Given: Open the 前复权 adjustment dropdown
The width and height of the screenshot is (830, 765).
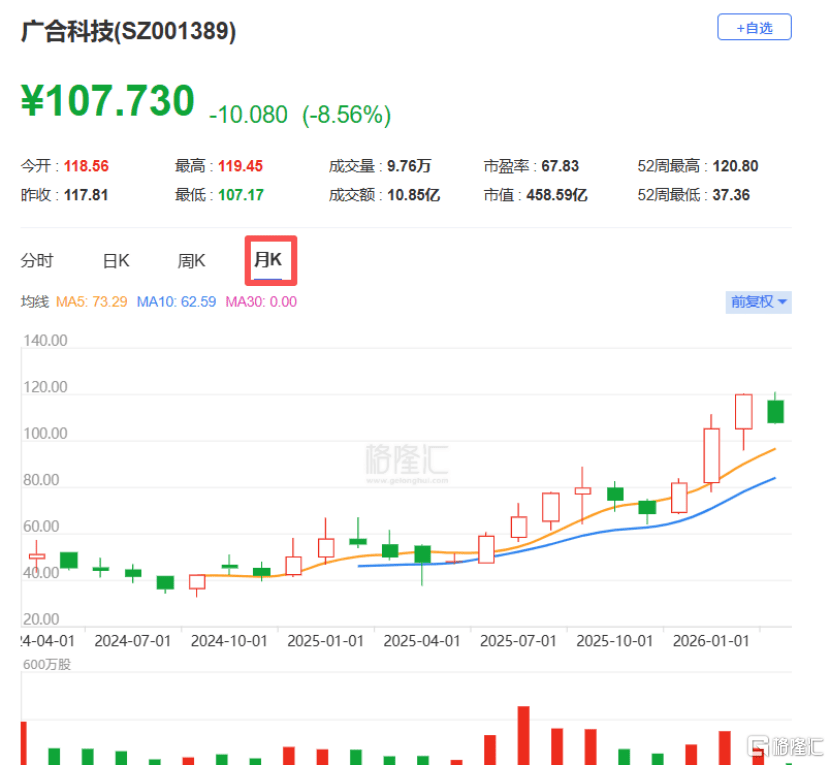Looking at the screenshot, I should click(x=759, y=302).
